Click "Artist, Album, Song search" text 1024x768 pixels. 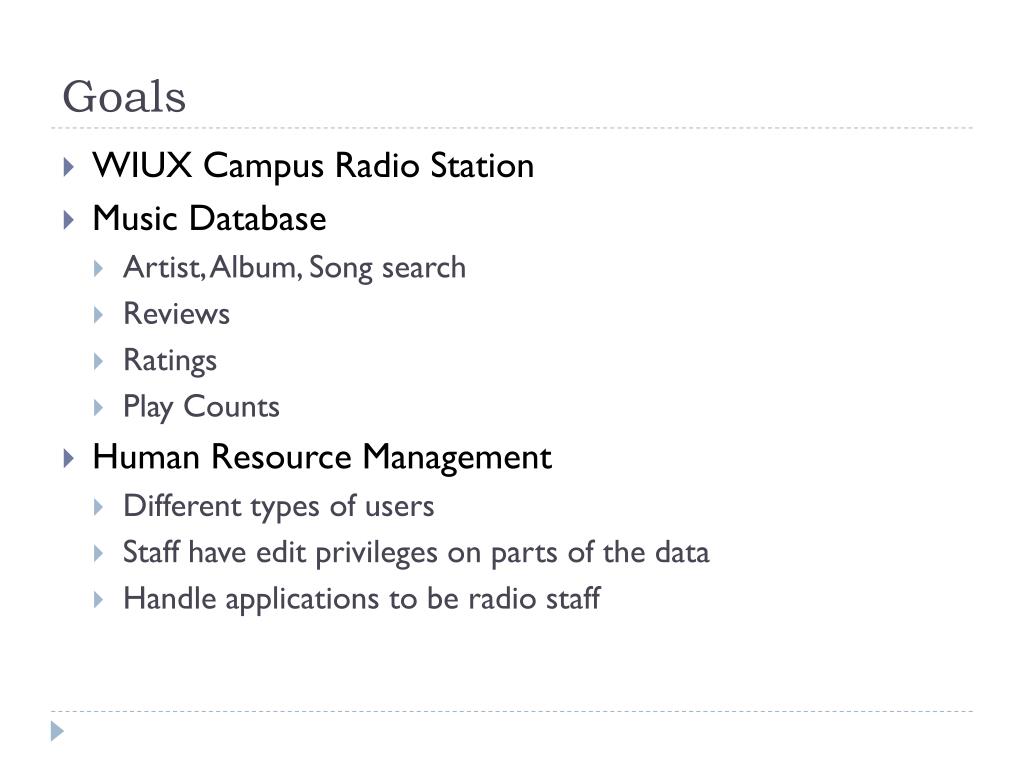pos(294,267)
